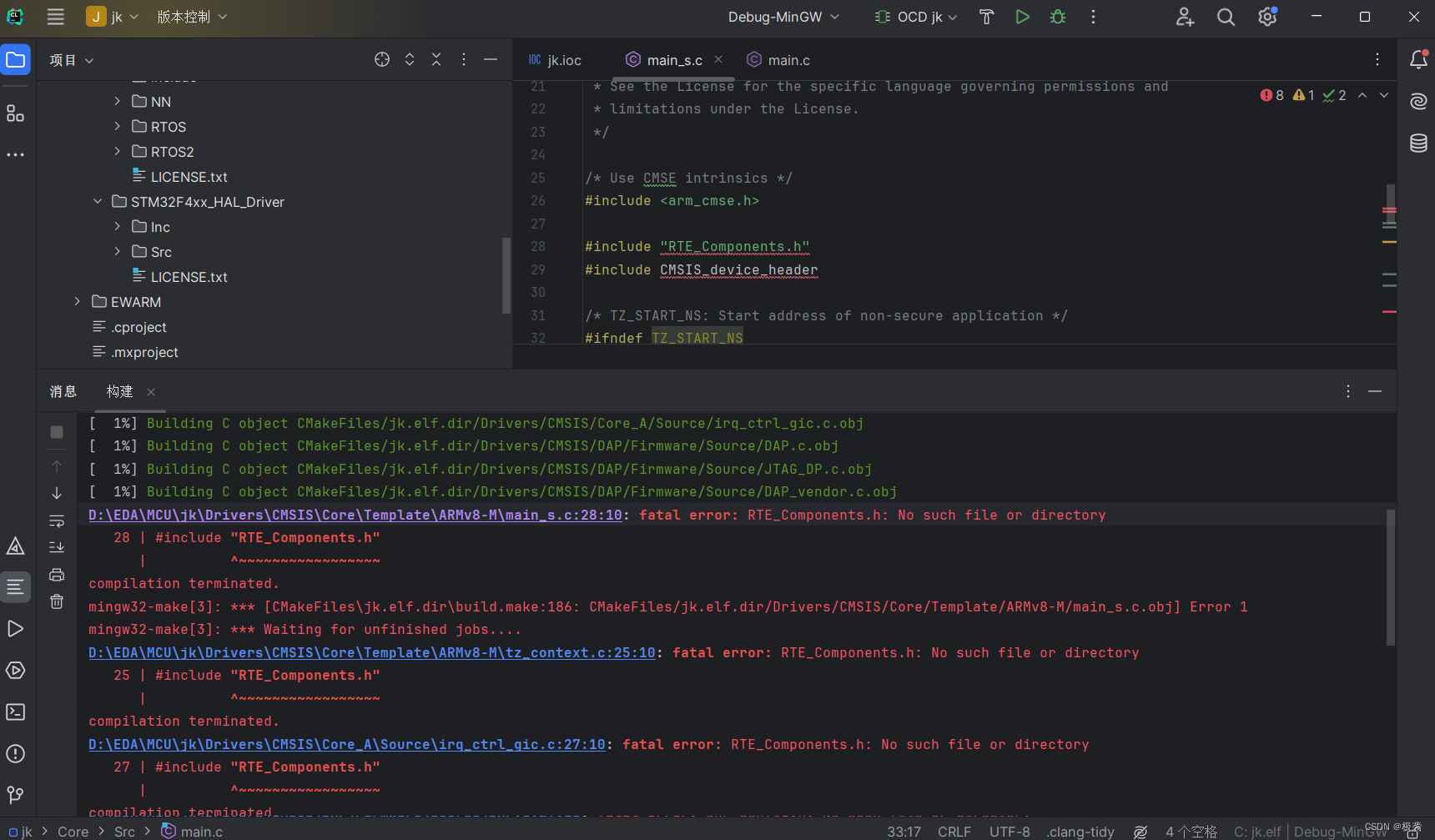Start debugging with the bug icon

(x=1058, y=17)
